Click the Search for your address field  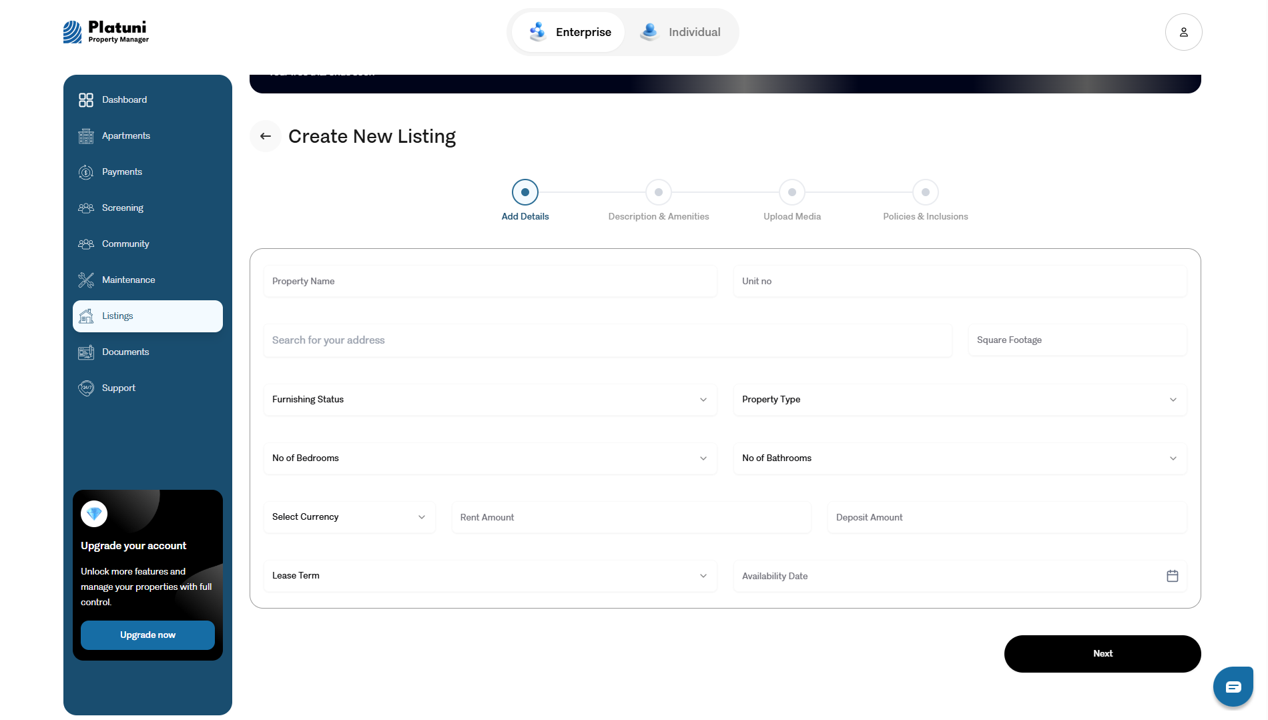click(608, 340)
